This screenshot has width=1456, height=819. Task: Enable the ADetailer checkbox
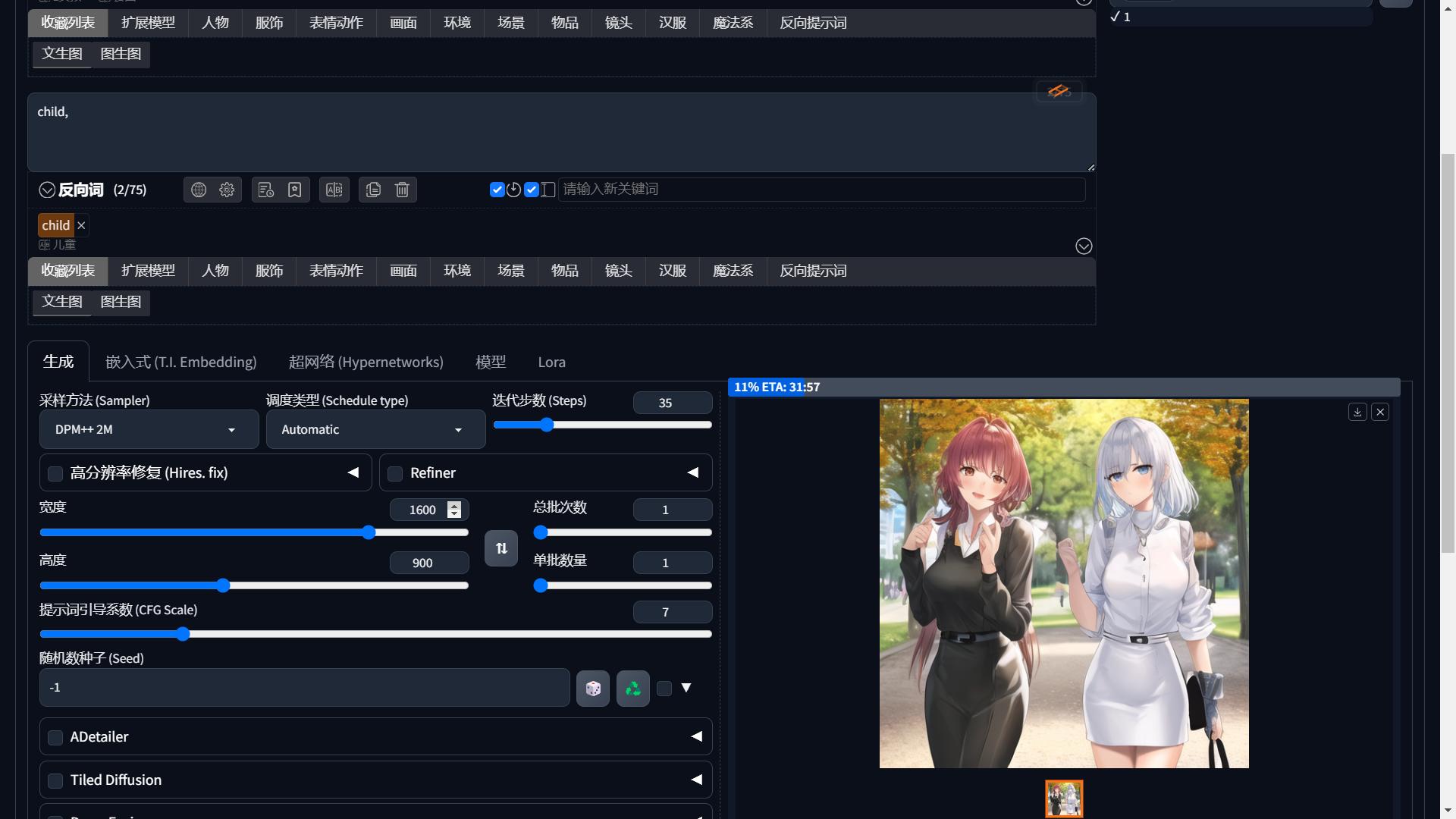pos(55,738)
